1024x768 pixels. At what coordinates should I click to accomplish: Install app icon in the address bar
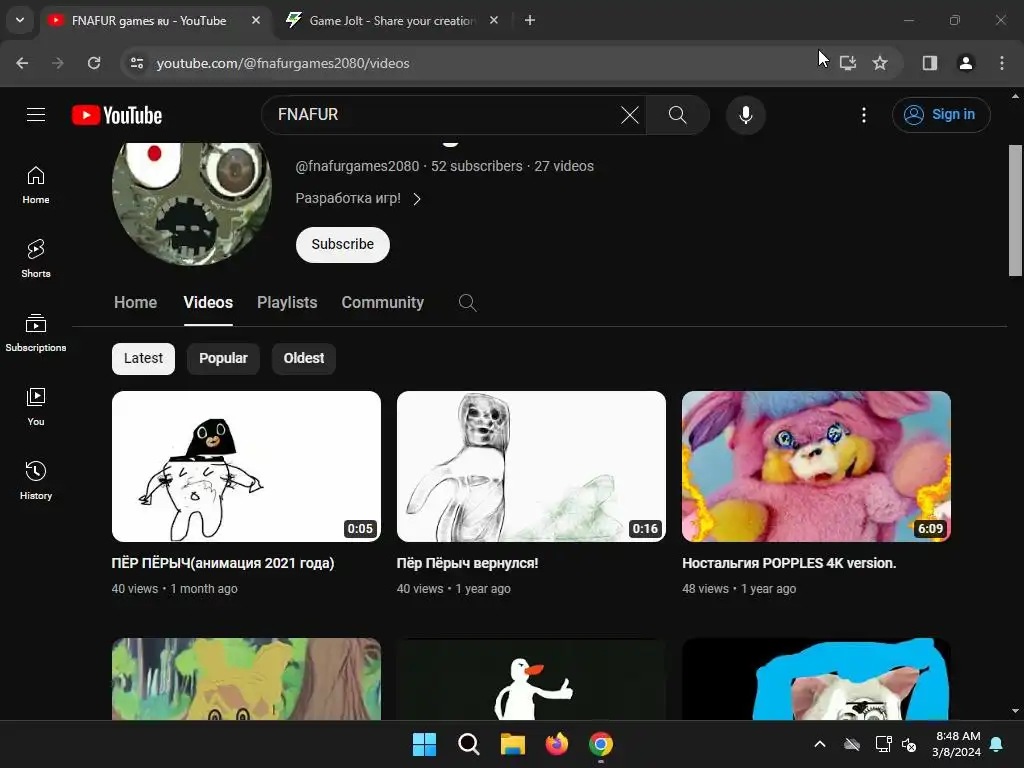click(848, 63)
